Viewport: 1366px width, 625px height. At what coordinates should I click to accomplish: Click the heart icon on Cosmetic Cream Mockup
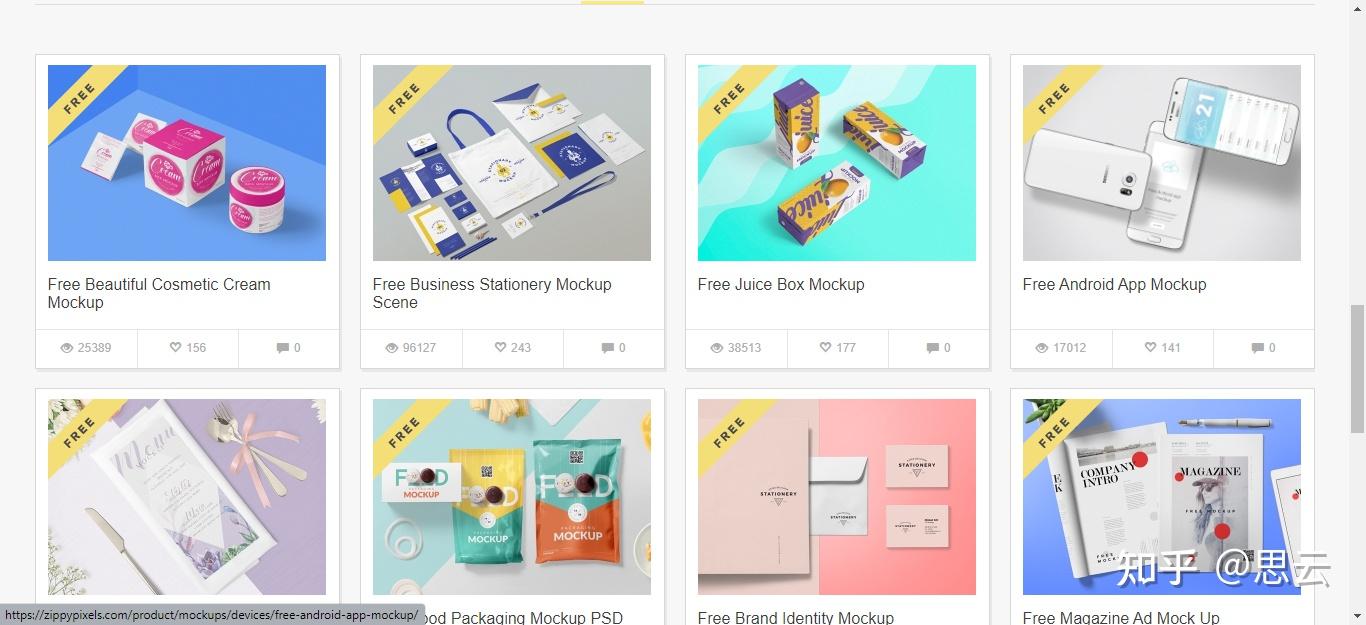[x=175, y=348]
